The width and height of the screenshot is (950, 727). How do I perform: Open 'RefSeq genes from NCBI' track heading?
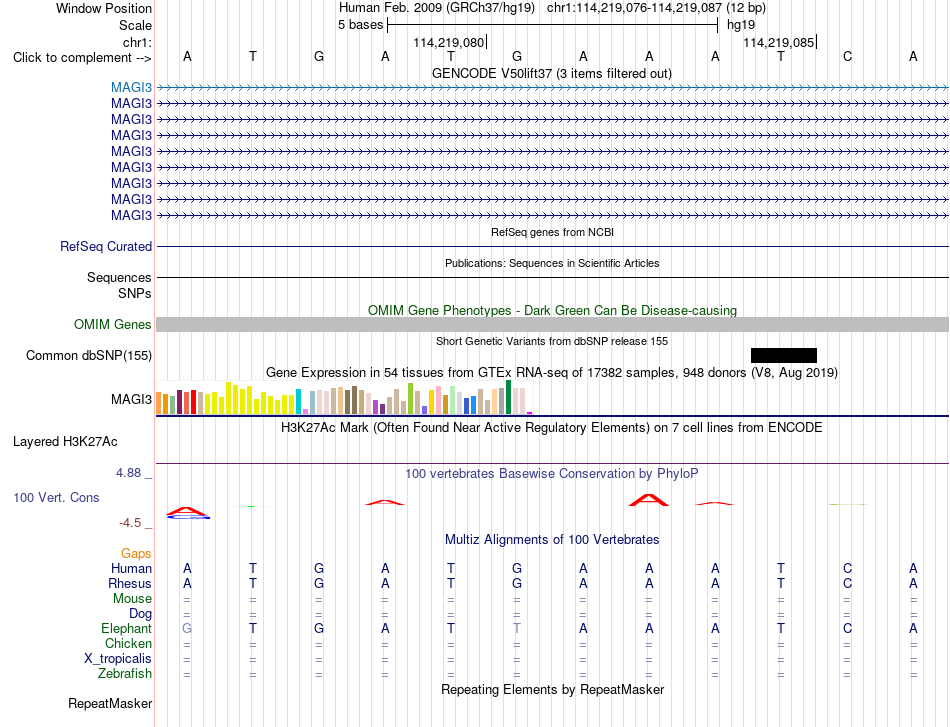(552, 232)
